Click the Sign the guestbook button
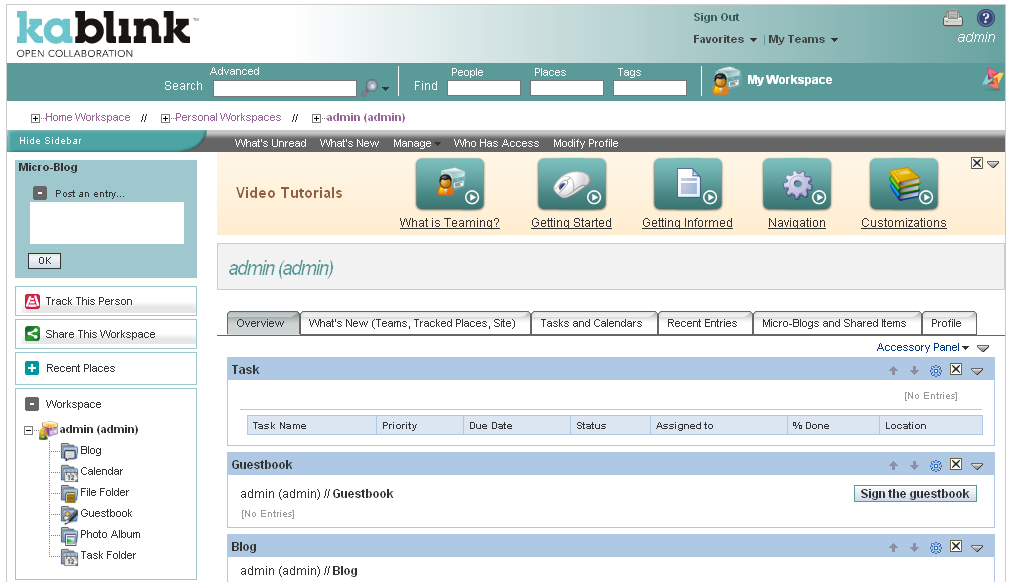The height and width of the screenshot is (582, 1012). click(x=914, y=493)
